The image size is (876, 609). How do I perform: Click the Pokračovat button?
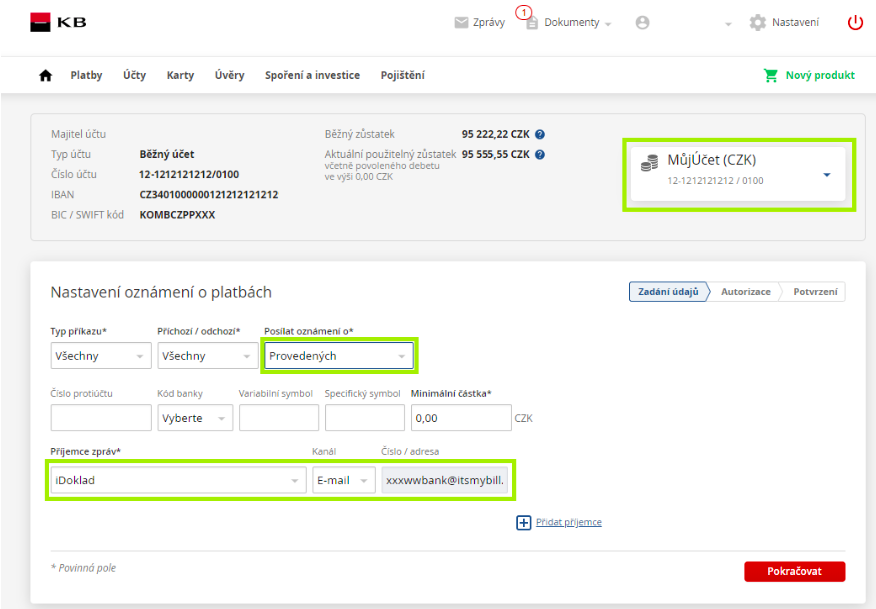click(x=794, y=572)
